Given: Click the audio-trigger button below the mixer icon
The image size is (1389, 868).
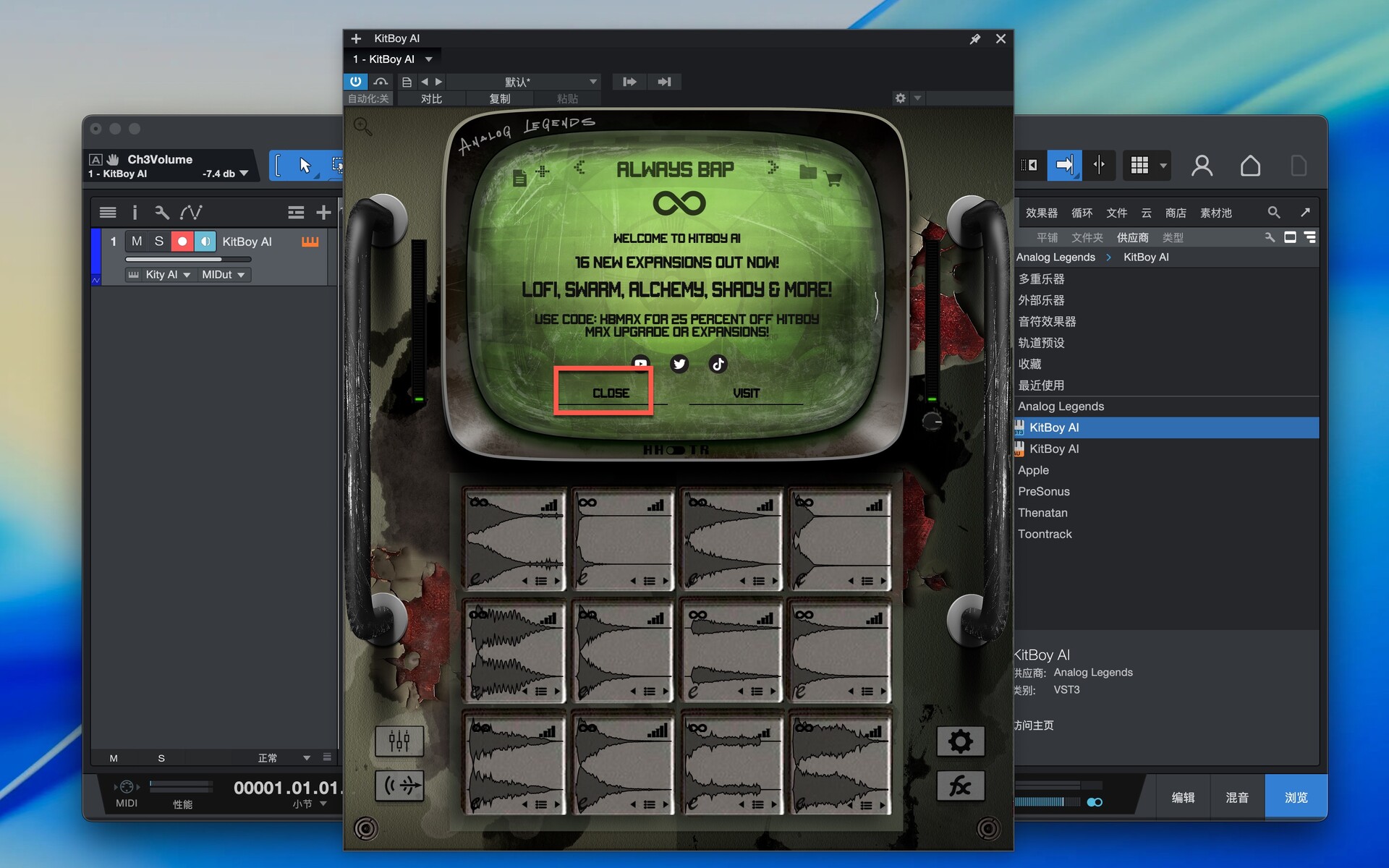Looking at the screenshot, I should tap(399, 786).
